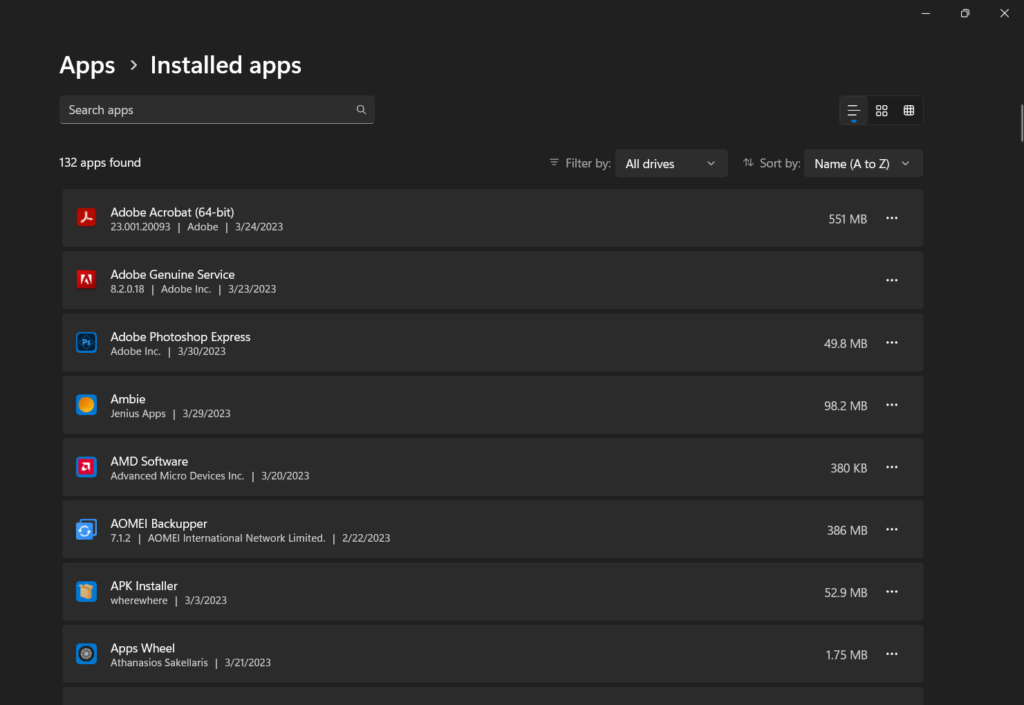Click the vertical scrollbar thumb
Screen dimensions: 1024x705
[x=1020, y=124]
